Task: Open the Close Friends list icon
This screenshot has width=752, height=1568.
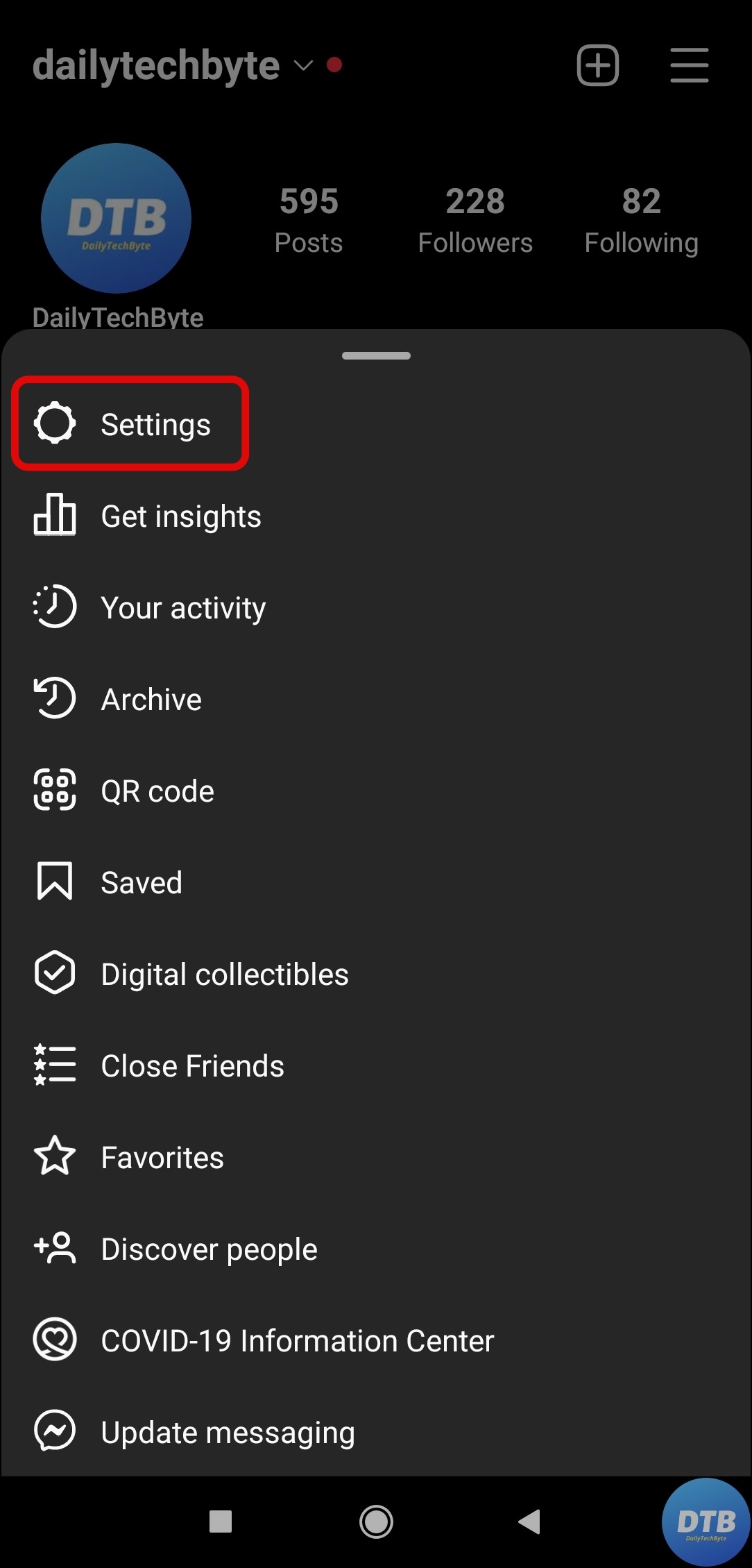Action: click(54, 1065)
